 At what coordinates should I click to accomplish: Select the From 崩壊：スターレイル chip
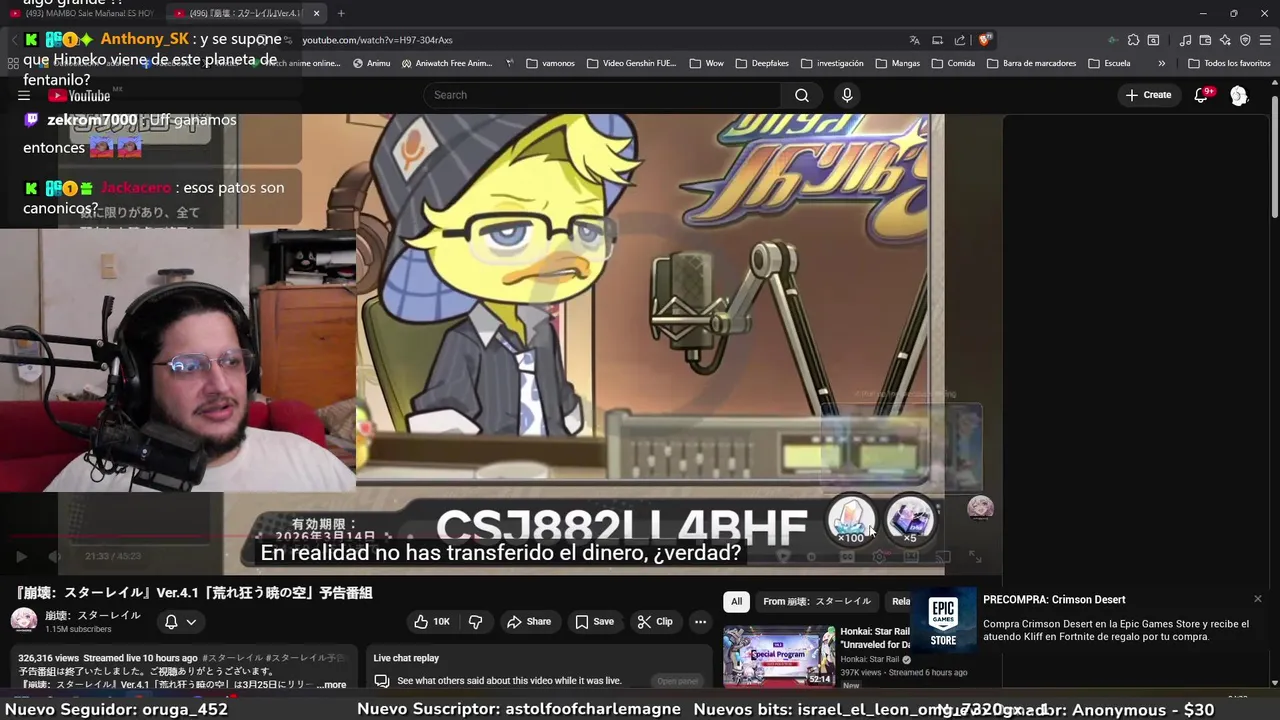817,601
